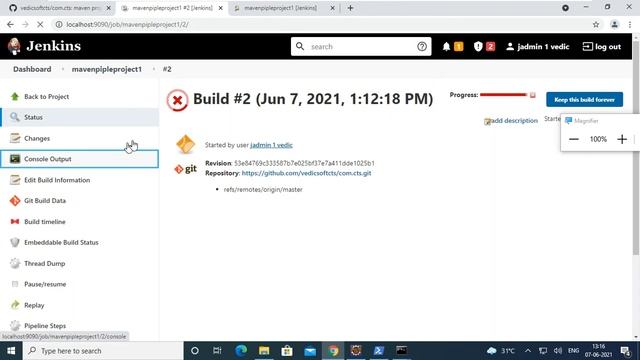
Task: Open PowerShell from the taskbar
Action: pyautogui.click(x=379, y=351)
